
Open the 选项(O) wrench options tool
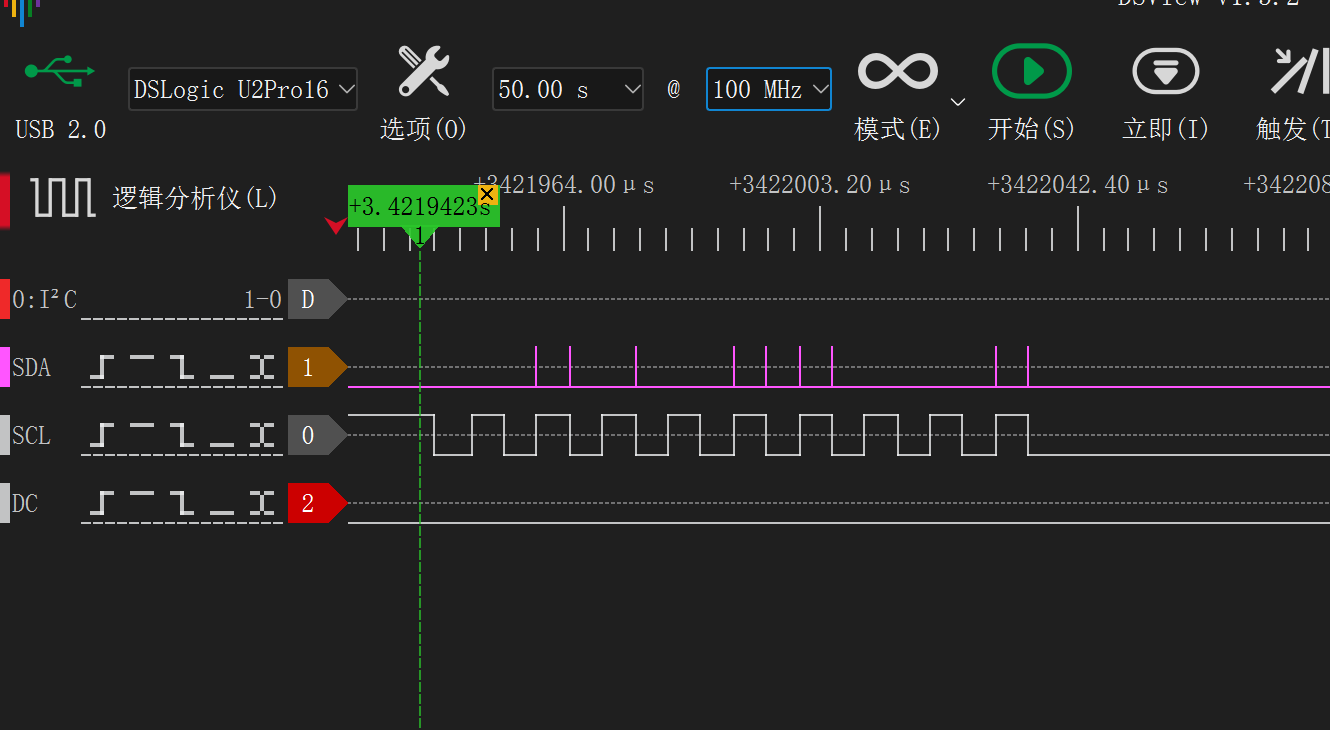pos(424,71)
